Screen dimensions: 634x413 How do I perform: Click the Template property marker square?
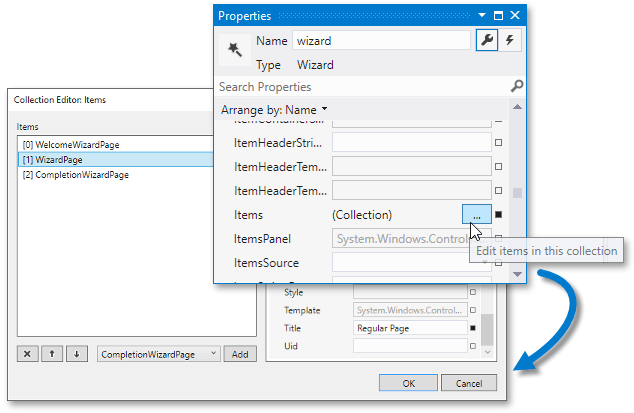pyautogui.click(x=473, y=310)
